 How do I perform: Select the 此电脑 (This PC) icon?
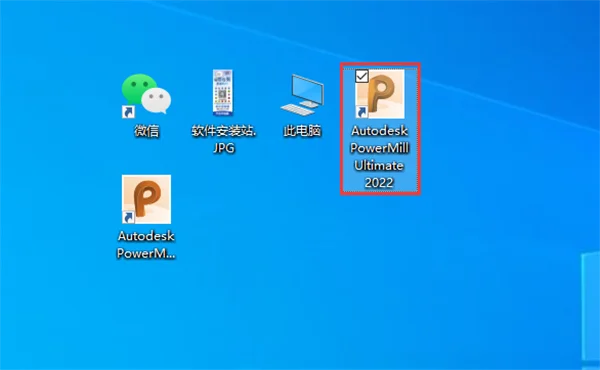pos(302,95)
